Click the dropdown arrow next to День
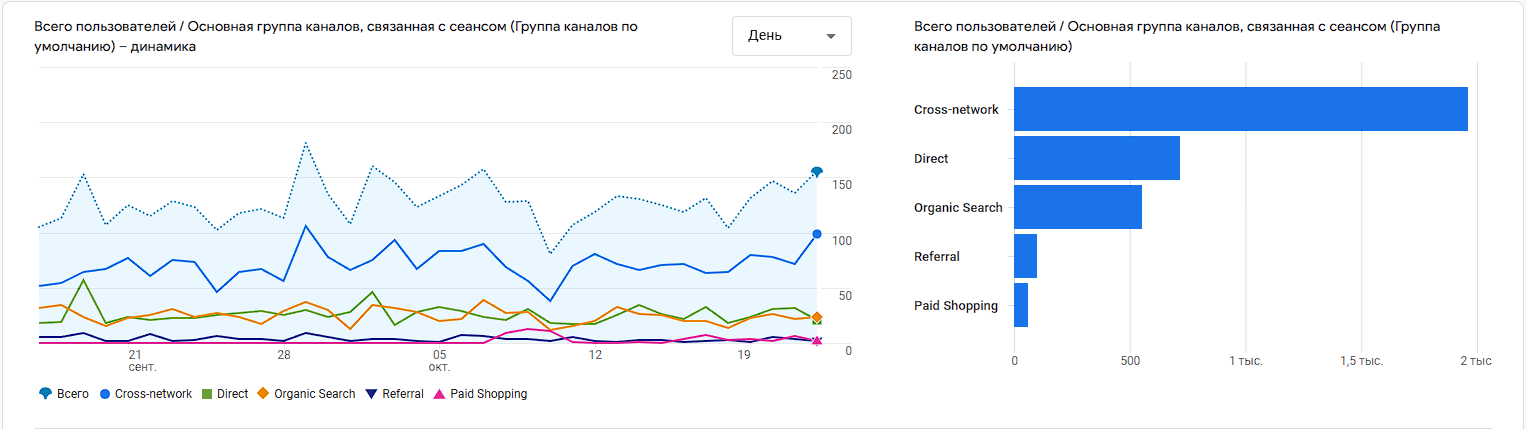Screen dimensions: 1527x429 831,37
